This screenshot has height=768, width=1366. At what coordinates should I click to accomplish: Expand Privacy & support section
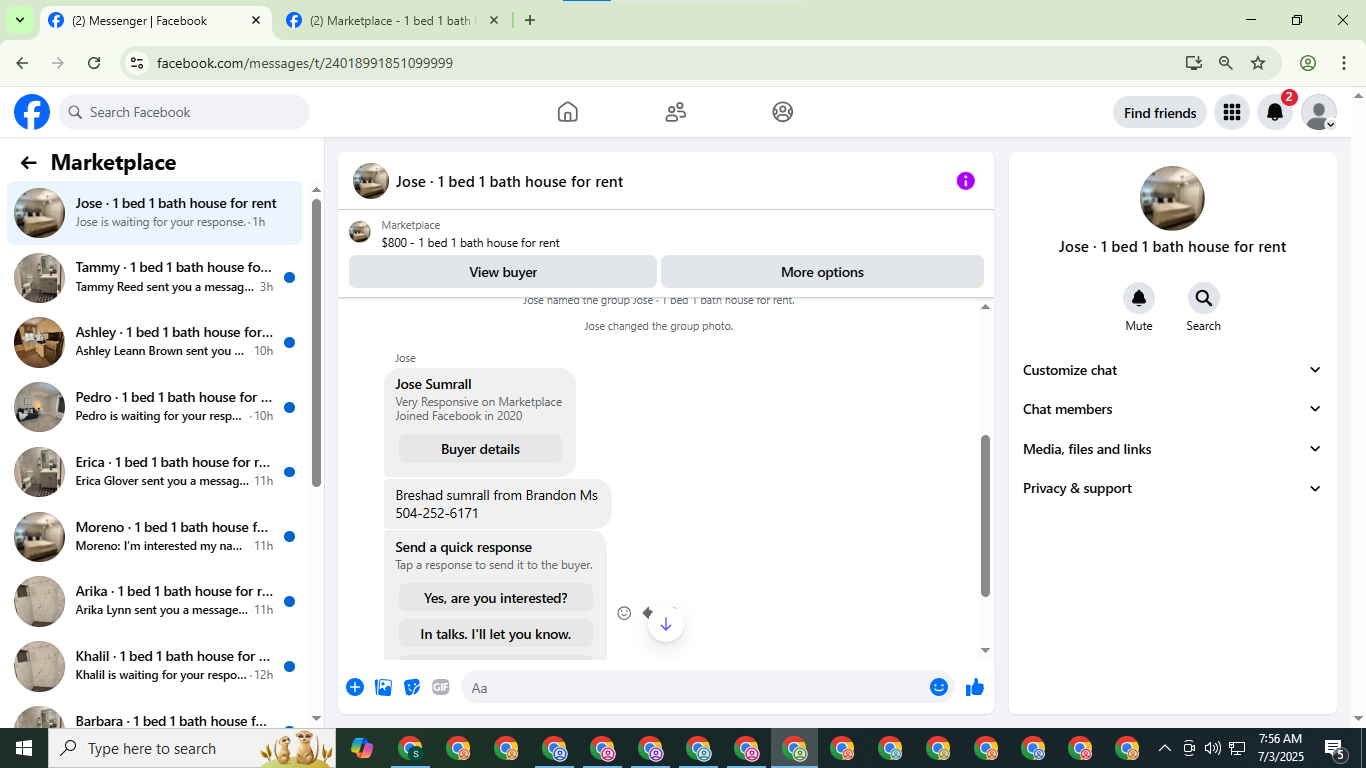point(1172,488)
